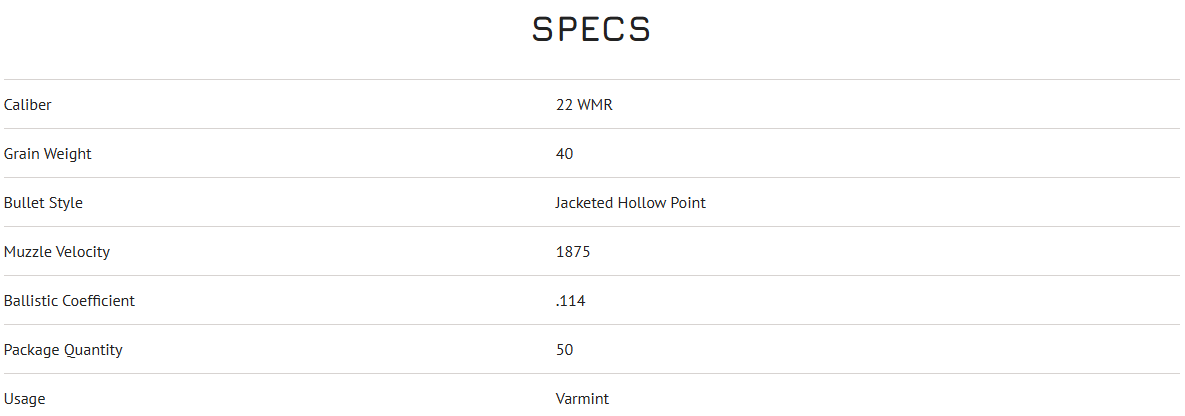1185x416 pixels.
Task: Click the word Quantity in the label
Action: tap(95, 350)
